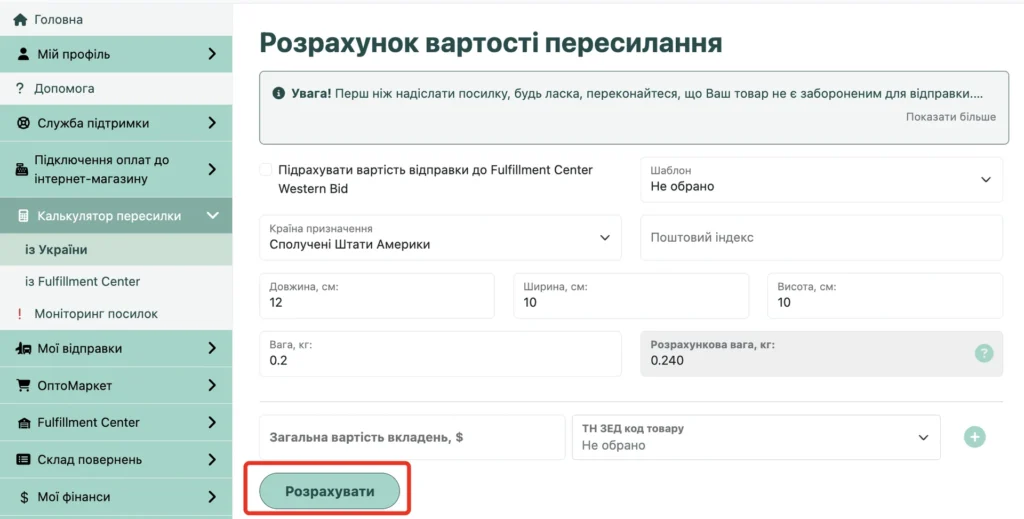
Task: Expand Підключення оплат до інтернет-магазину chevron
Action: pyautogui.click(x=212, y=170)
